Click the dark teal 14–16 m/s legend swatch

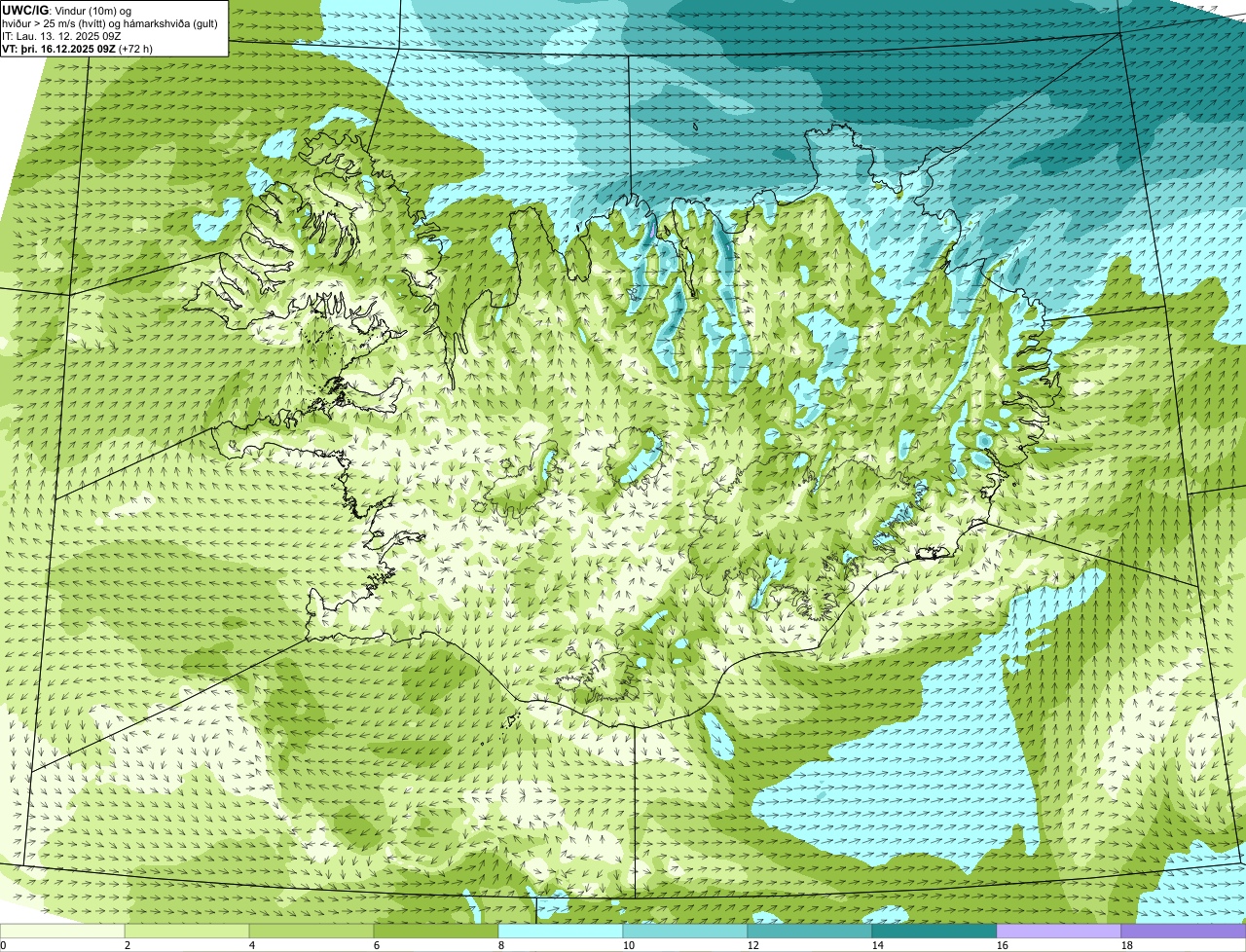tap(934, 932)
